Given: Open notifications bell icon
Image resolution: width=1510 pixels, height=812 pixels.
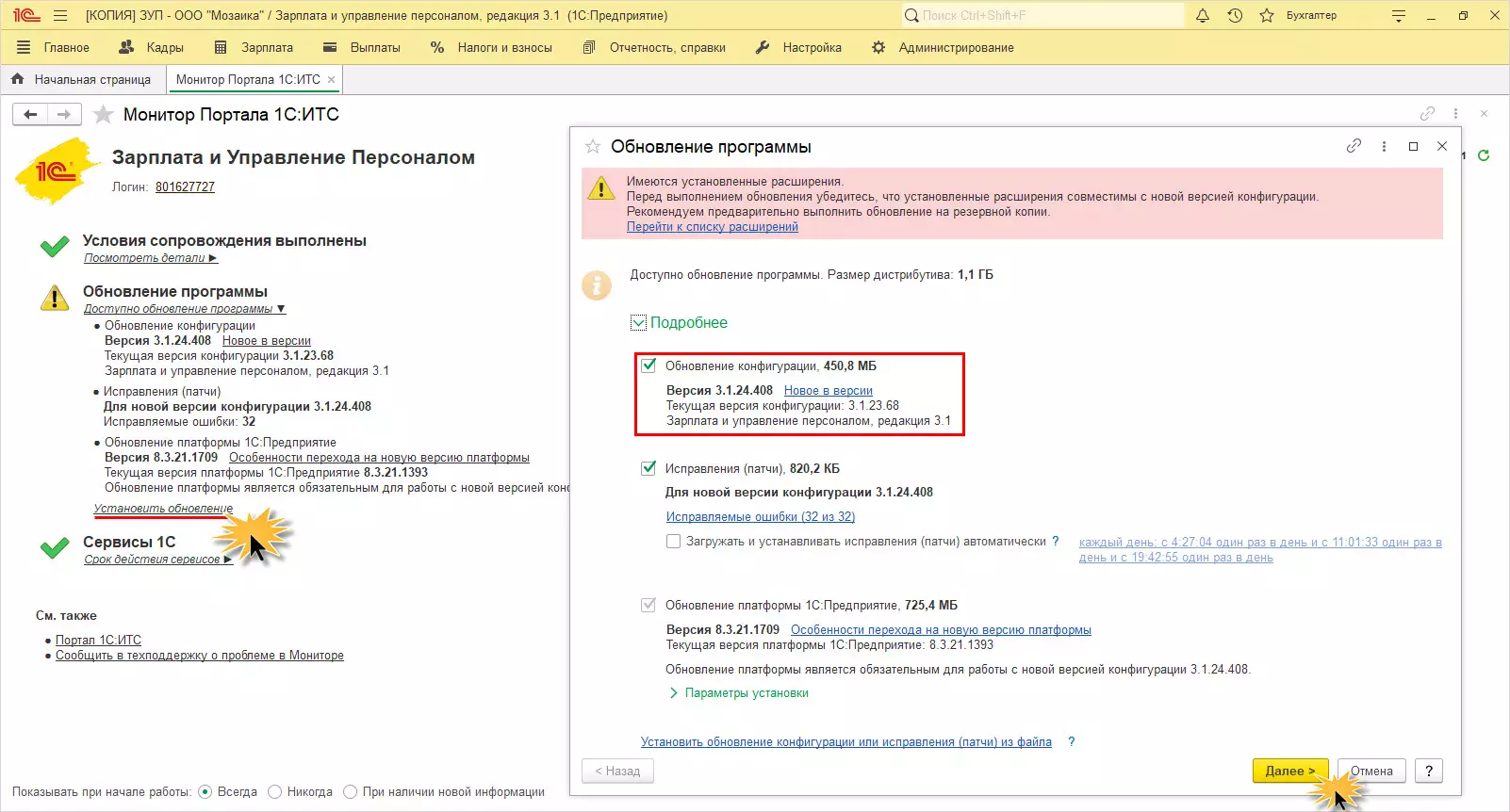Looking at the screenshot, I should tap(1203, 15).
